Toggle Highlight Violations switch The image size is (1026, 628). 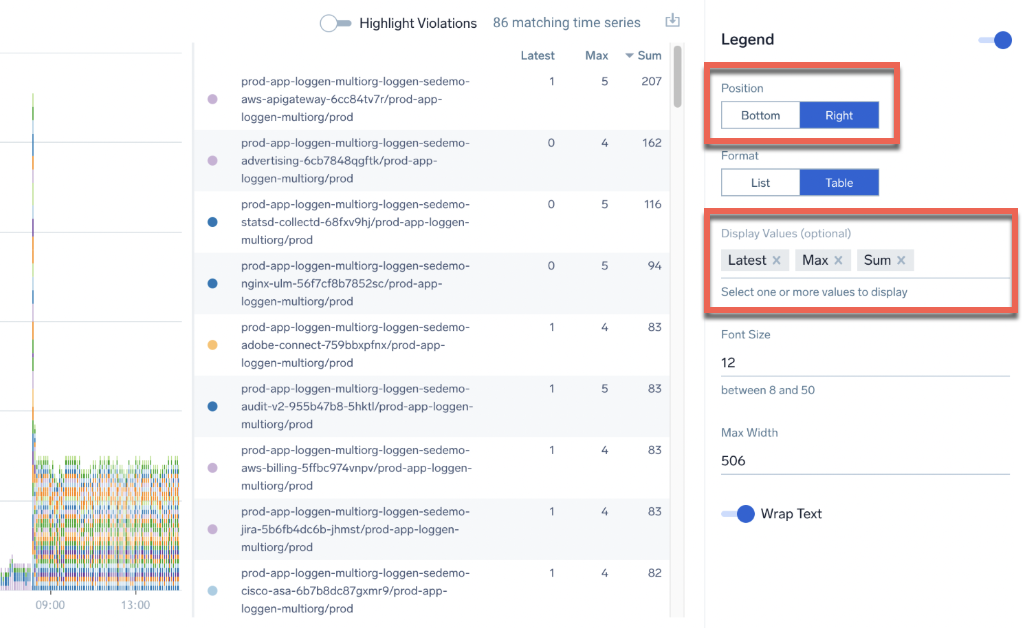point(335,23)
